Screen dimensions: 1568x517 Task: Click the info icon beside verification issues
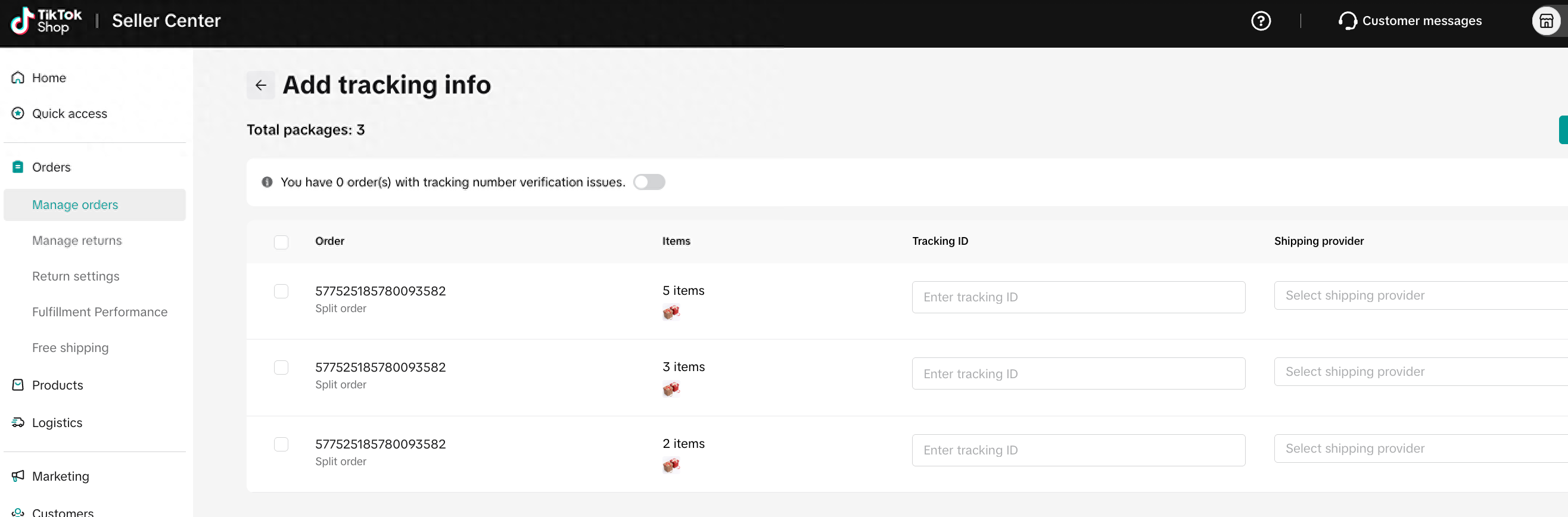(x=267, y=182)
